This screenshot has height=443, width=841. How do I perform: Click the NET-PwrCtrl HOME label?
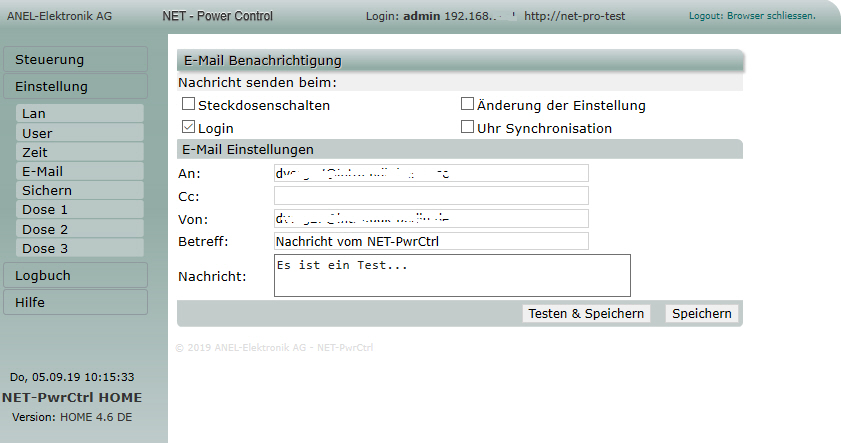tap(72, 397)
